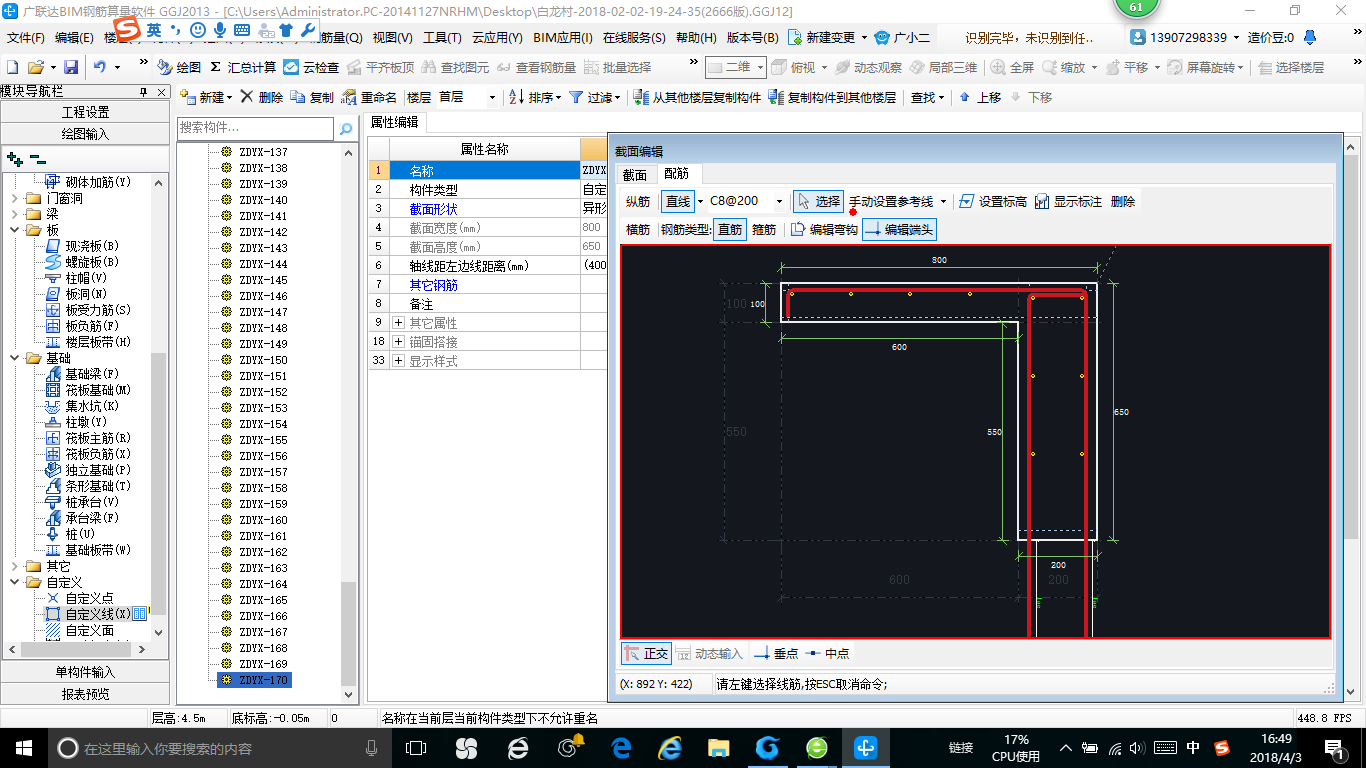The image size is (1366, 768).
Task: Open 报表预览 report preview
Action: 85,694
